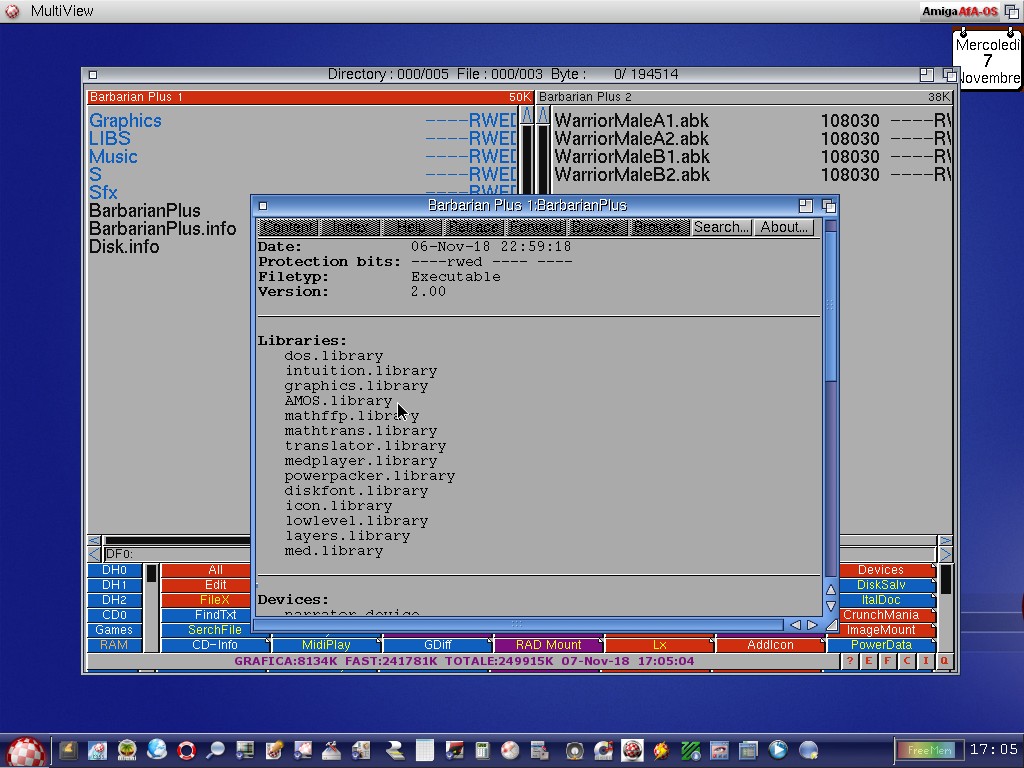
Task: Click the RAD Mount command button
Action: click(548, 645)
